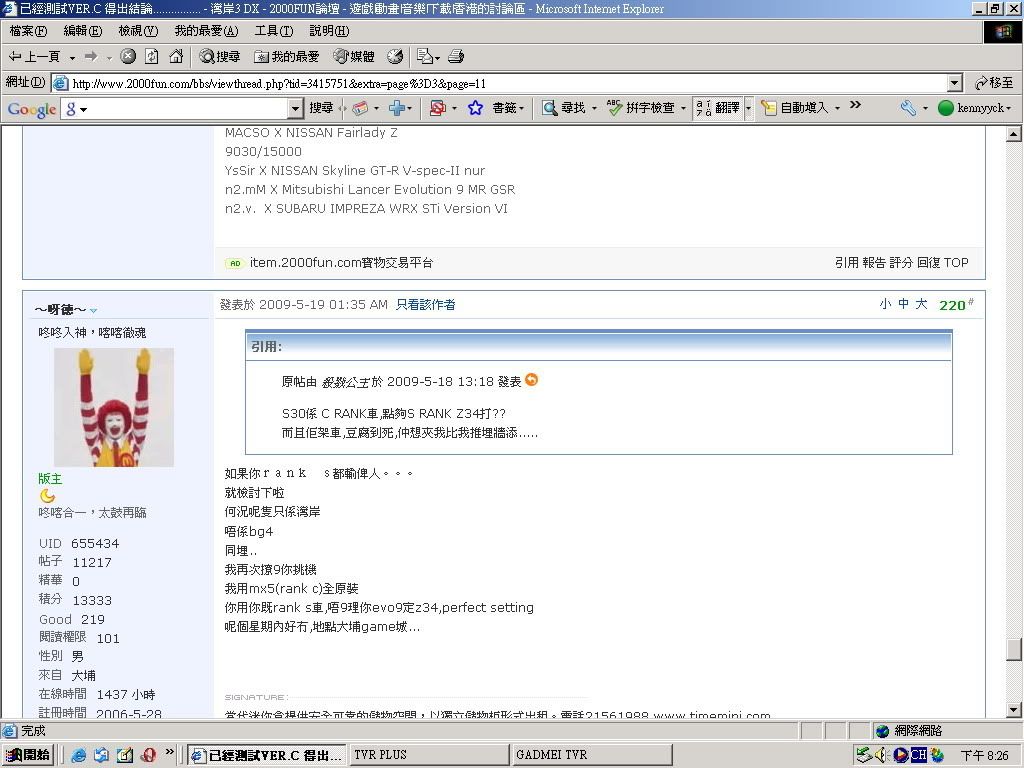
Task: Click the Stop loading icon in toolbar
Action: pos(128,57)
